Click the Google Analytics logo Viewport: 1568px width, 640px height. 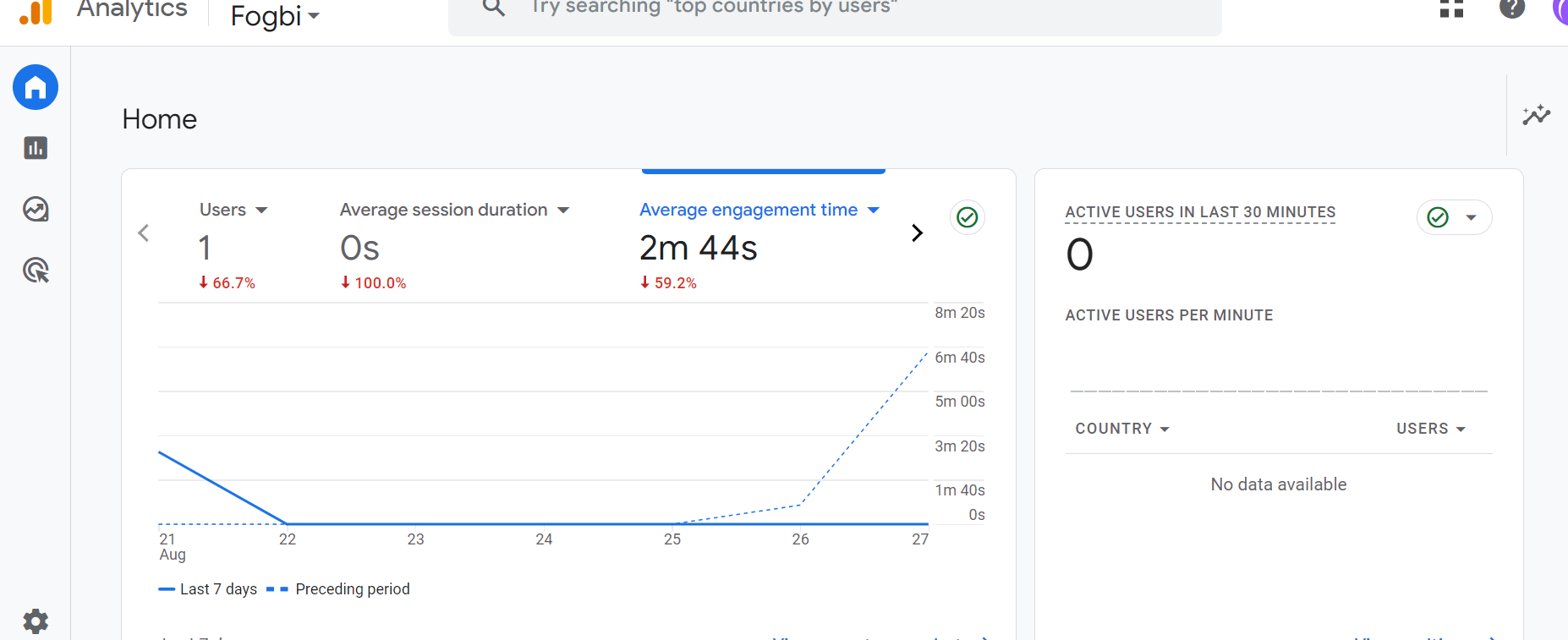coord(36,11)
